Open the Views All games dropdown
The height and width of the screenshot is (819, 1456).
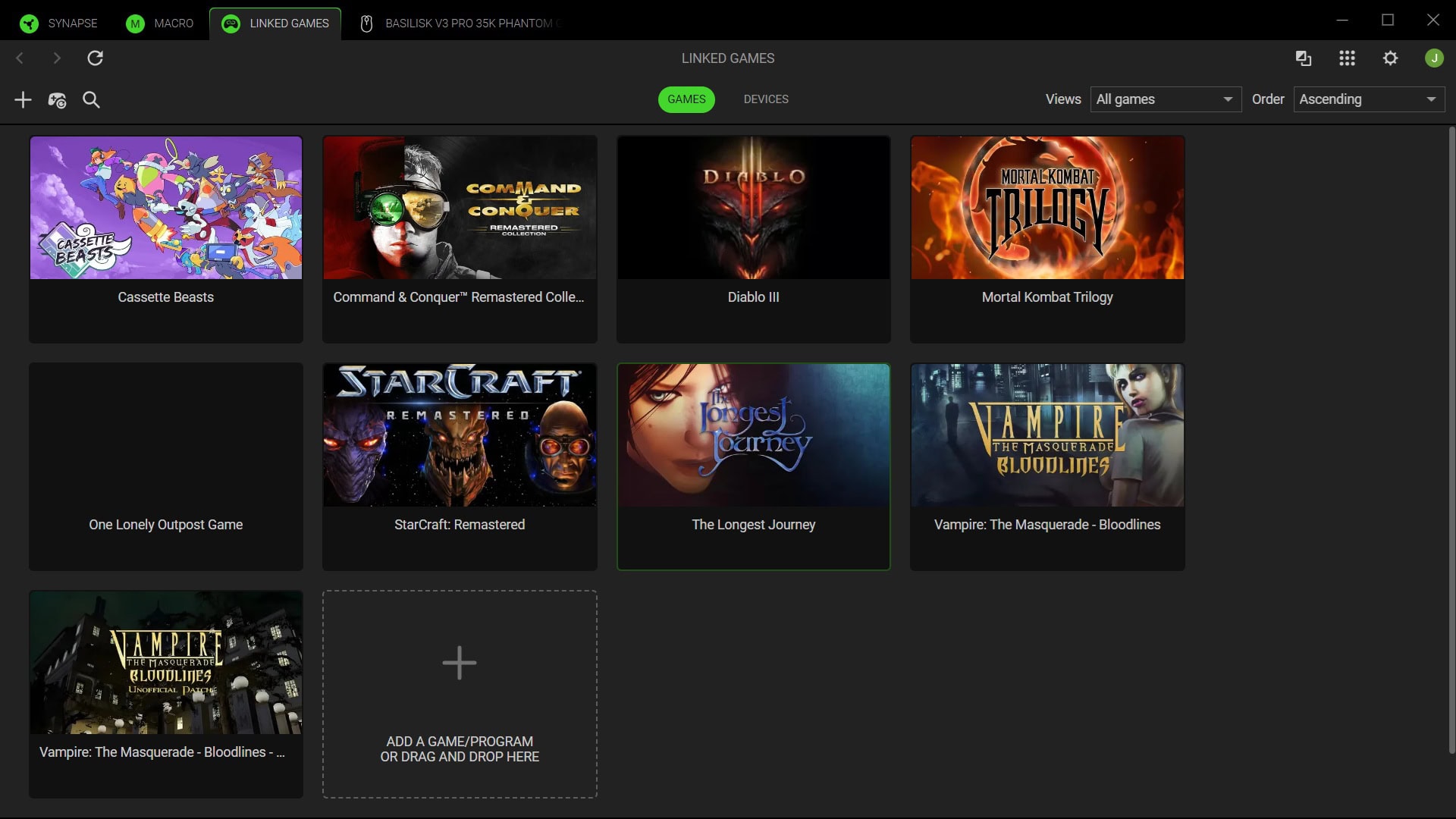click(x=1165, y=99)
